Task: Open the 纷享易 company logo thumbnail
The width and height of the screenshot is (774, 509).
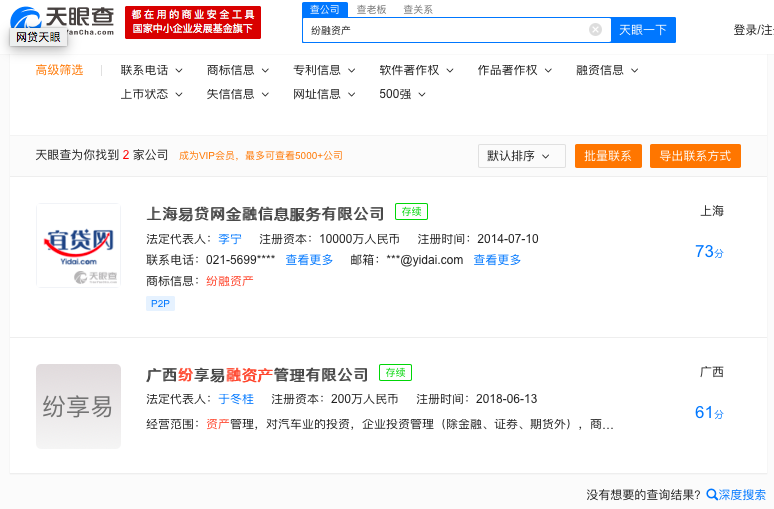Action: 78,406
